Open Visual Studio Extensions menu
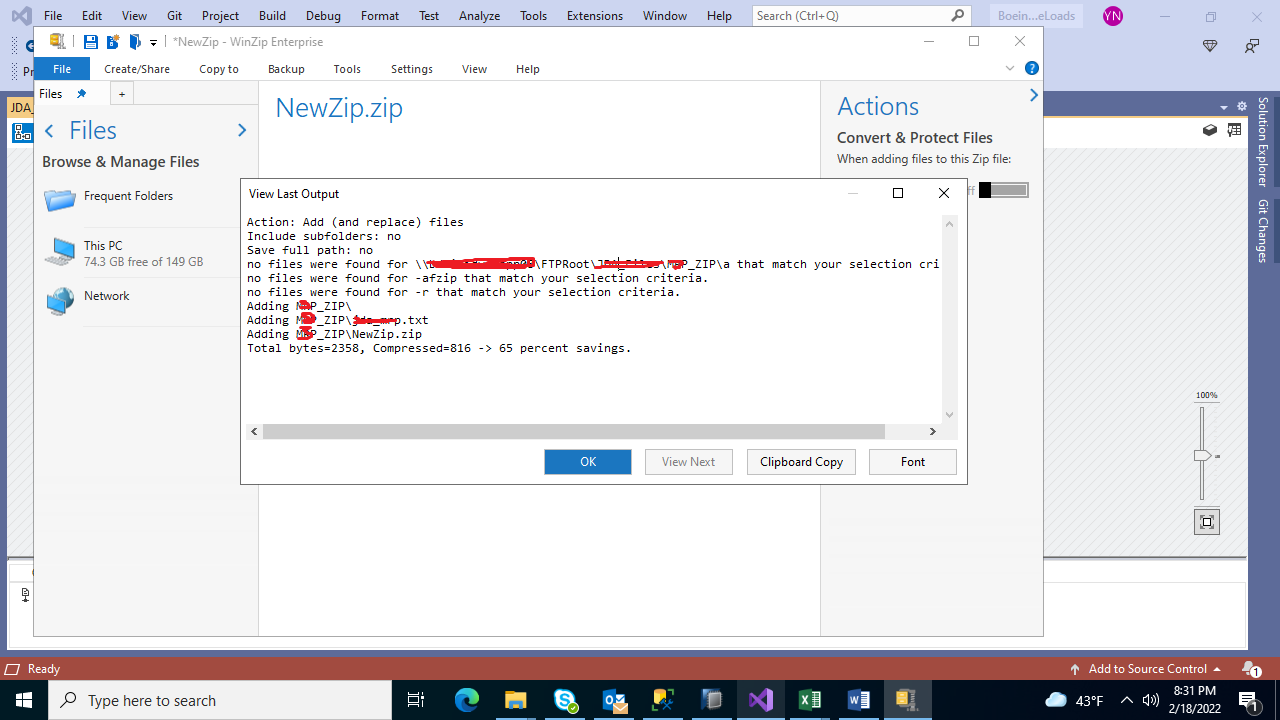 click(595, 16)
